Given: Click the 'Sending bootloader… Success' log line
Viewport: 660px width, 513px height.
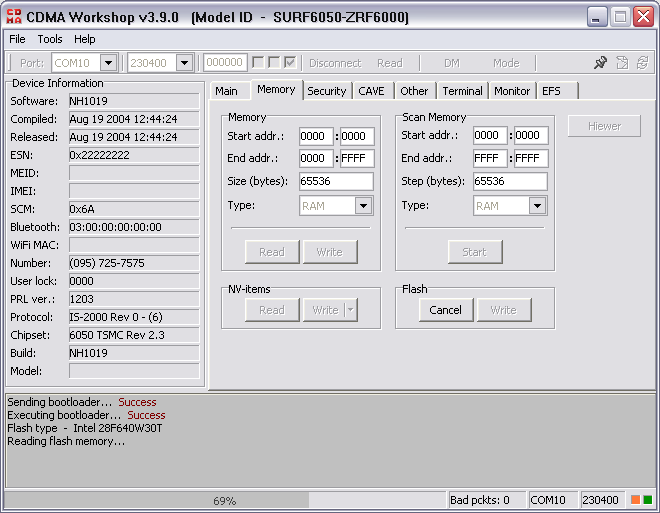Looking at the screenshot, I should pos(82,402).
